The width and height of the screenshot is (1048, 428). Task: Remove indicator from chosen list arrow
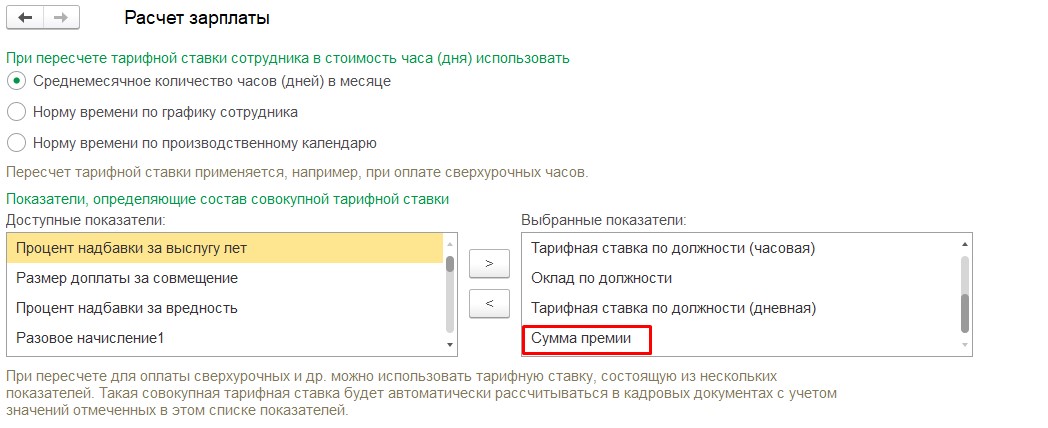[489, 303]
